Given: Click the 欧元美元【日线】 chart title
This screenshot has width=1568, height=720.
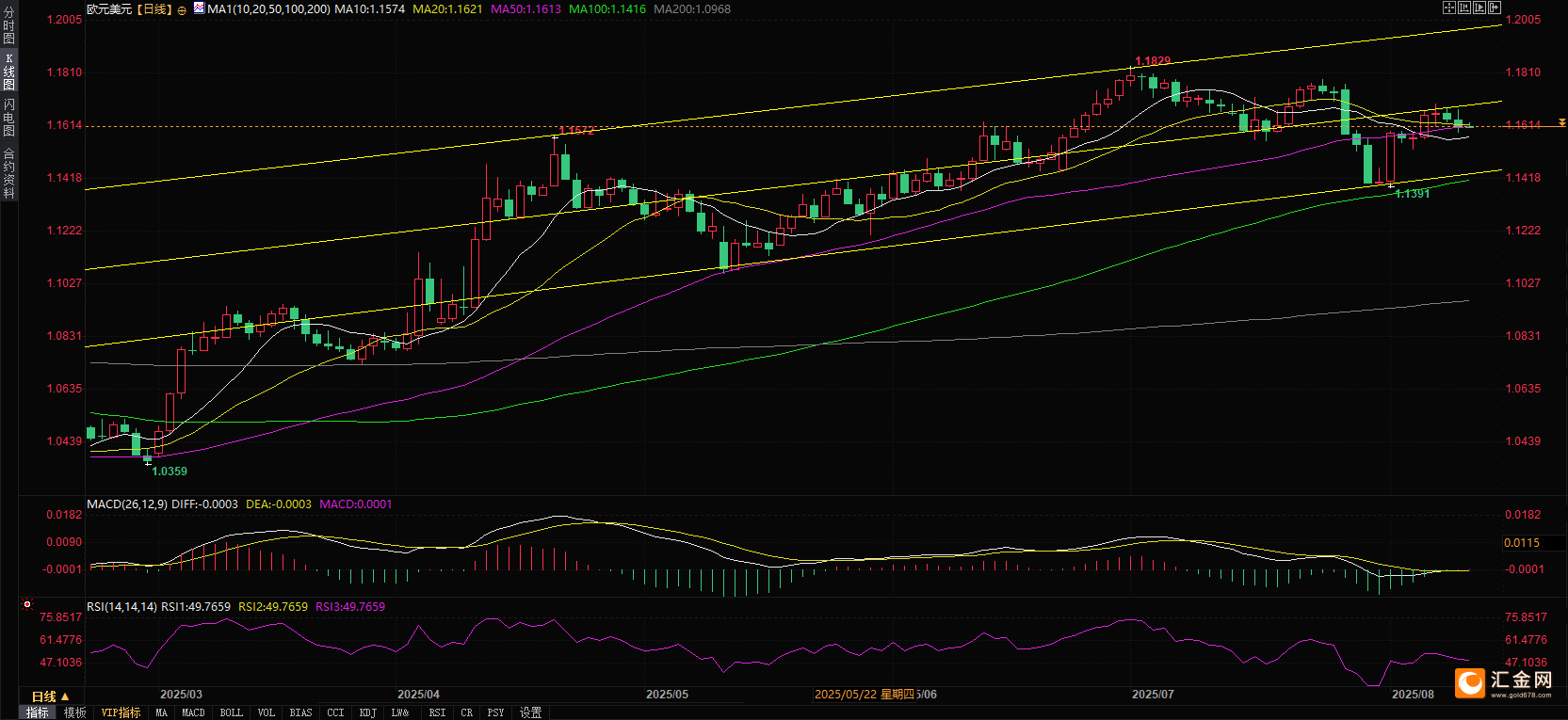Looking at the screenshot, I should tap(130, 9).
